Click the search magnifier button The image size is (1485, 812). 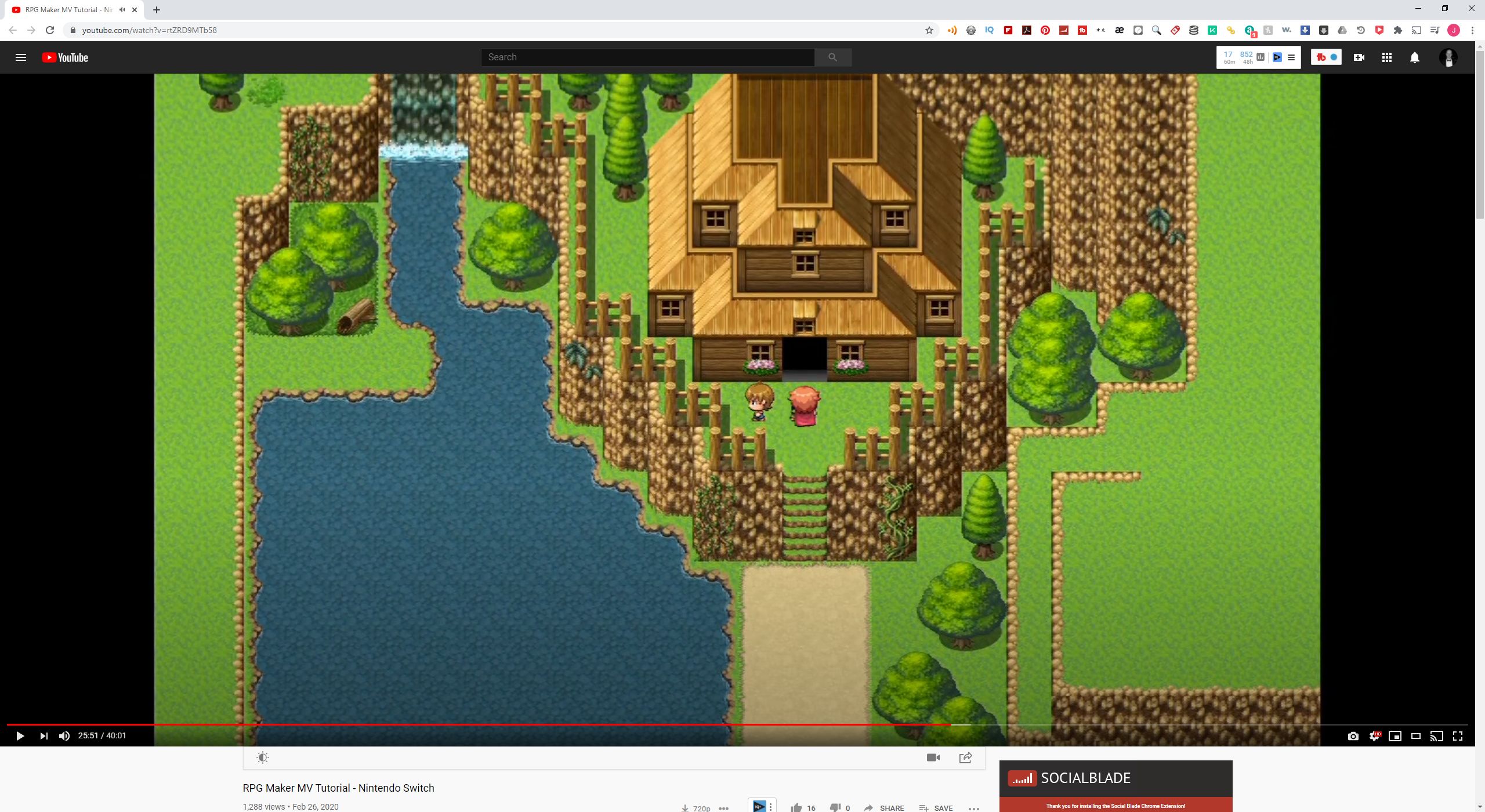(833, 57)
